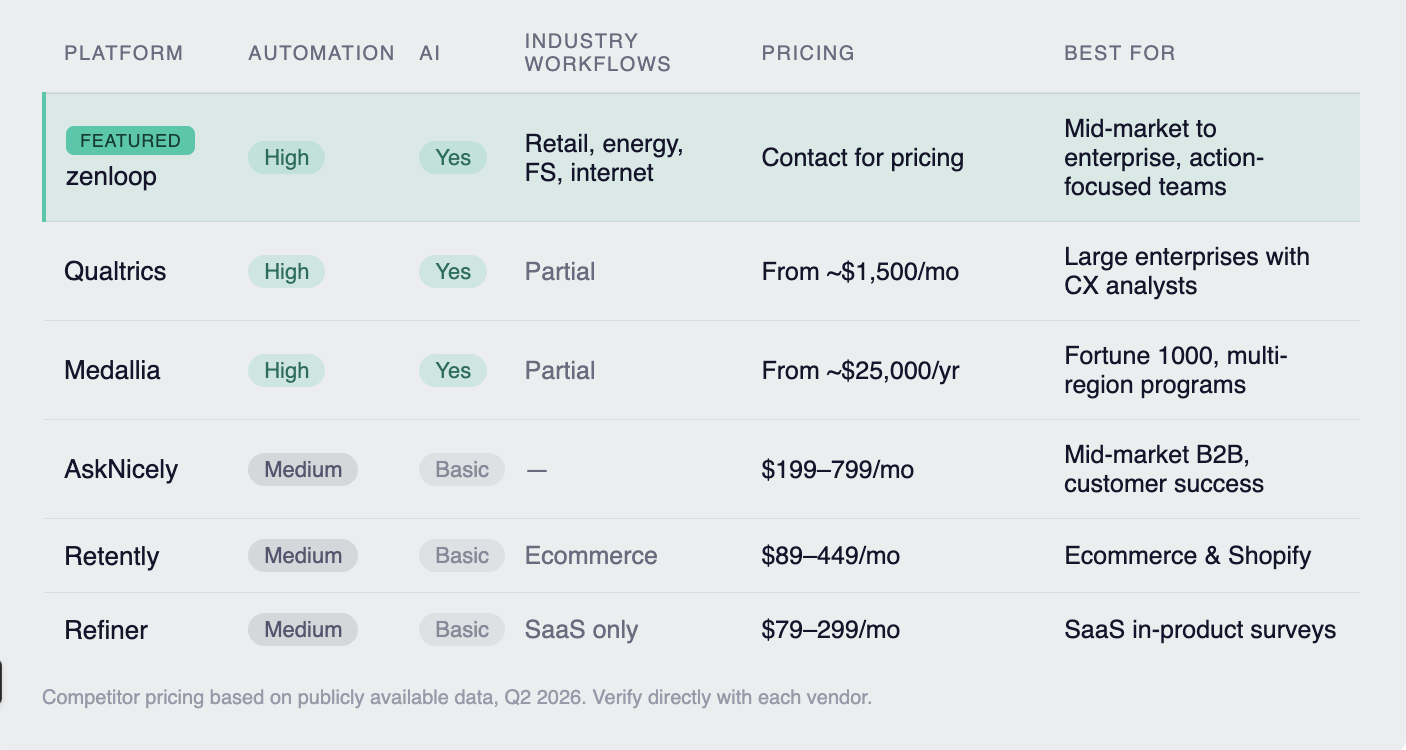Click the Basic AI badge for Retently
This screenshot has width=1406, height=750.
[462, 556]
